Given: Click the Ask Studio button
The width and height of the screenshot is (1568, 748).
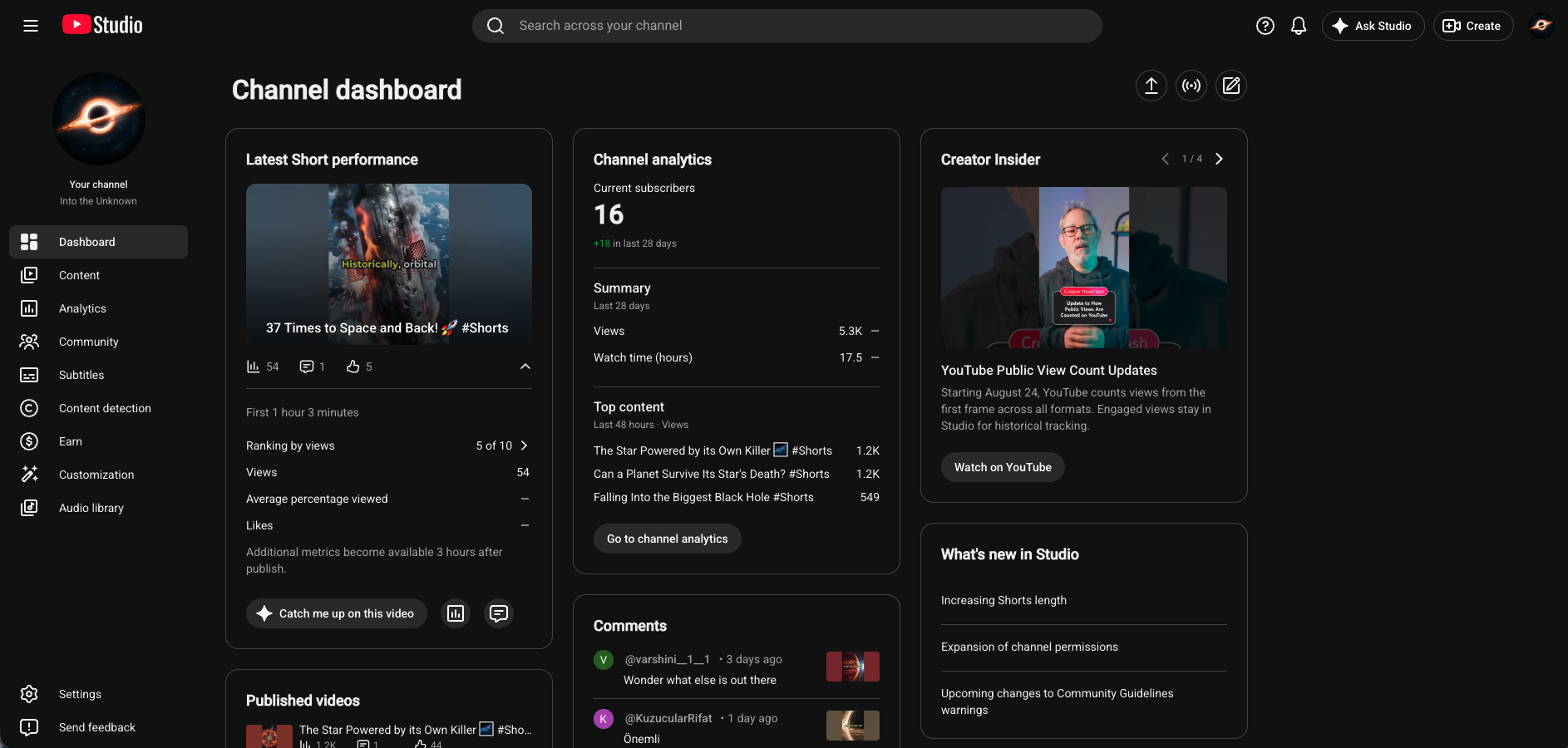Looking at the screenshot, I should (1373, 26).
